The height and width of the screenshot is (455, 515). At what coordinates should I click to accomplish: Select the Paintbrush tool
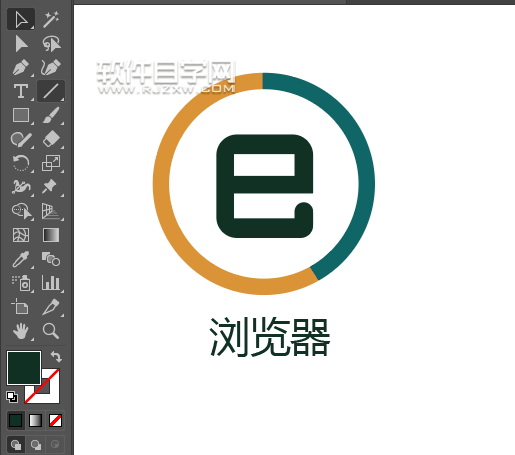coord(51,115)
